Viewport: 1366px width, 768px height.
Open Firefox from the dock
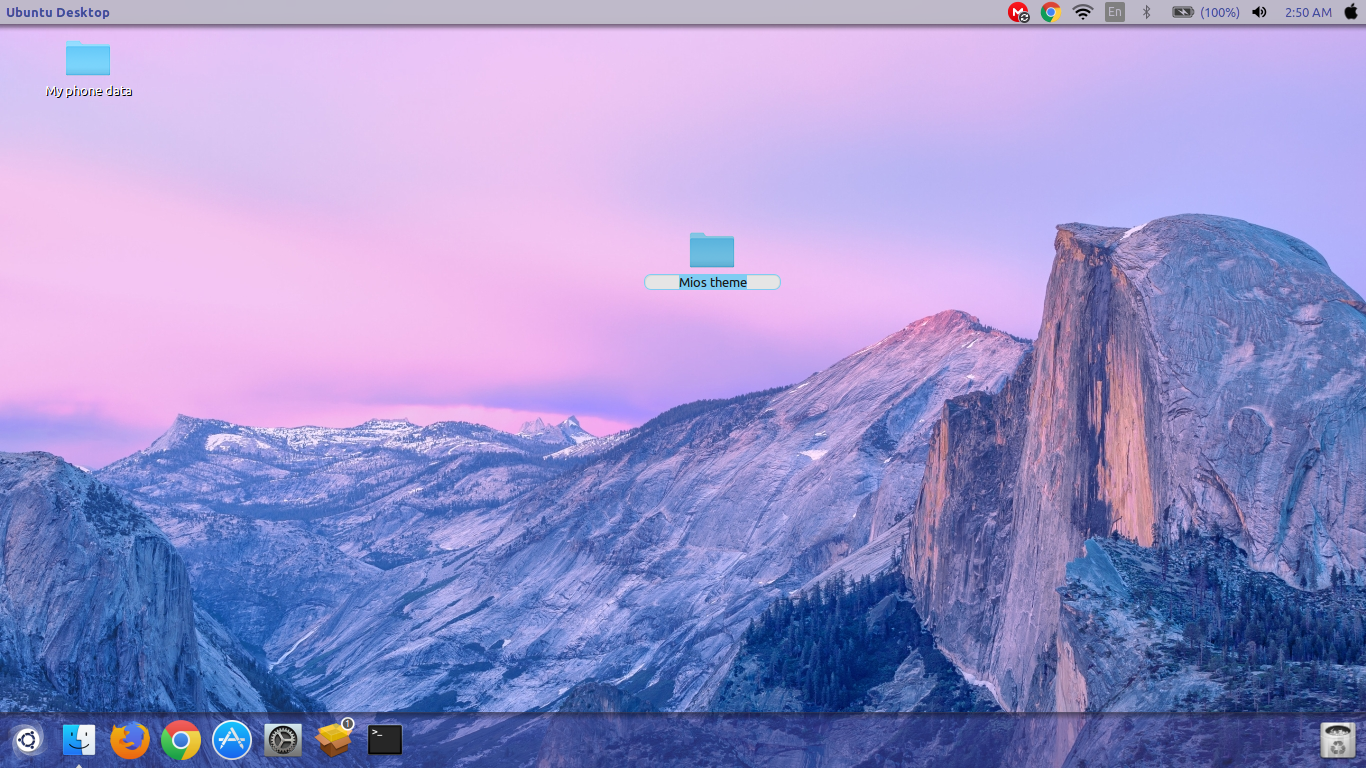(130, 740)
